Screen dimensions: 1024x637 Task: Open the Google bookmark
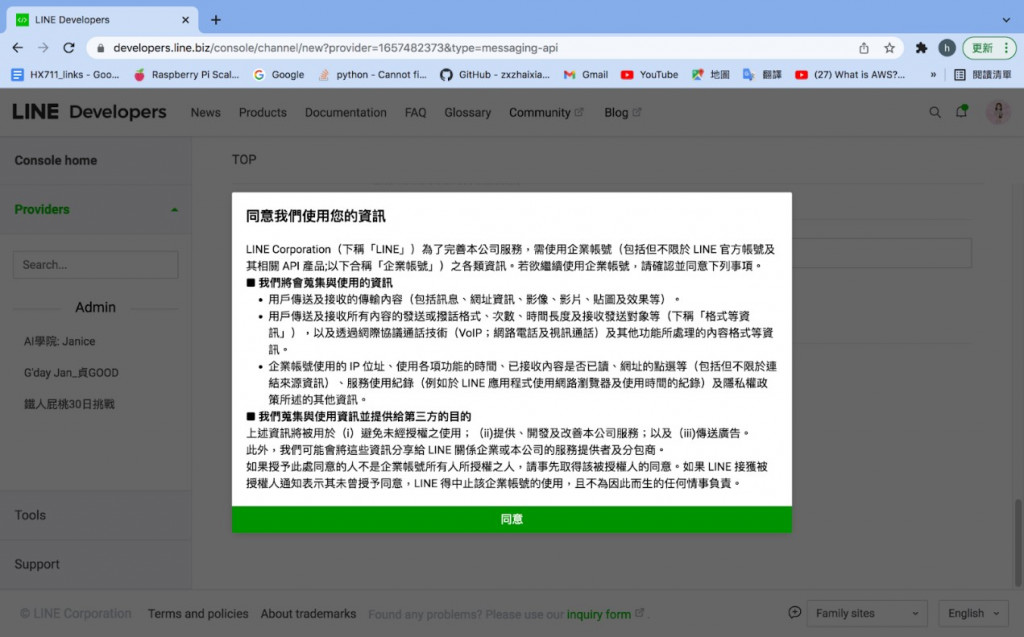point(279,74)
